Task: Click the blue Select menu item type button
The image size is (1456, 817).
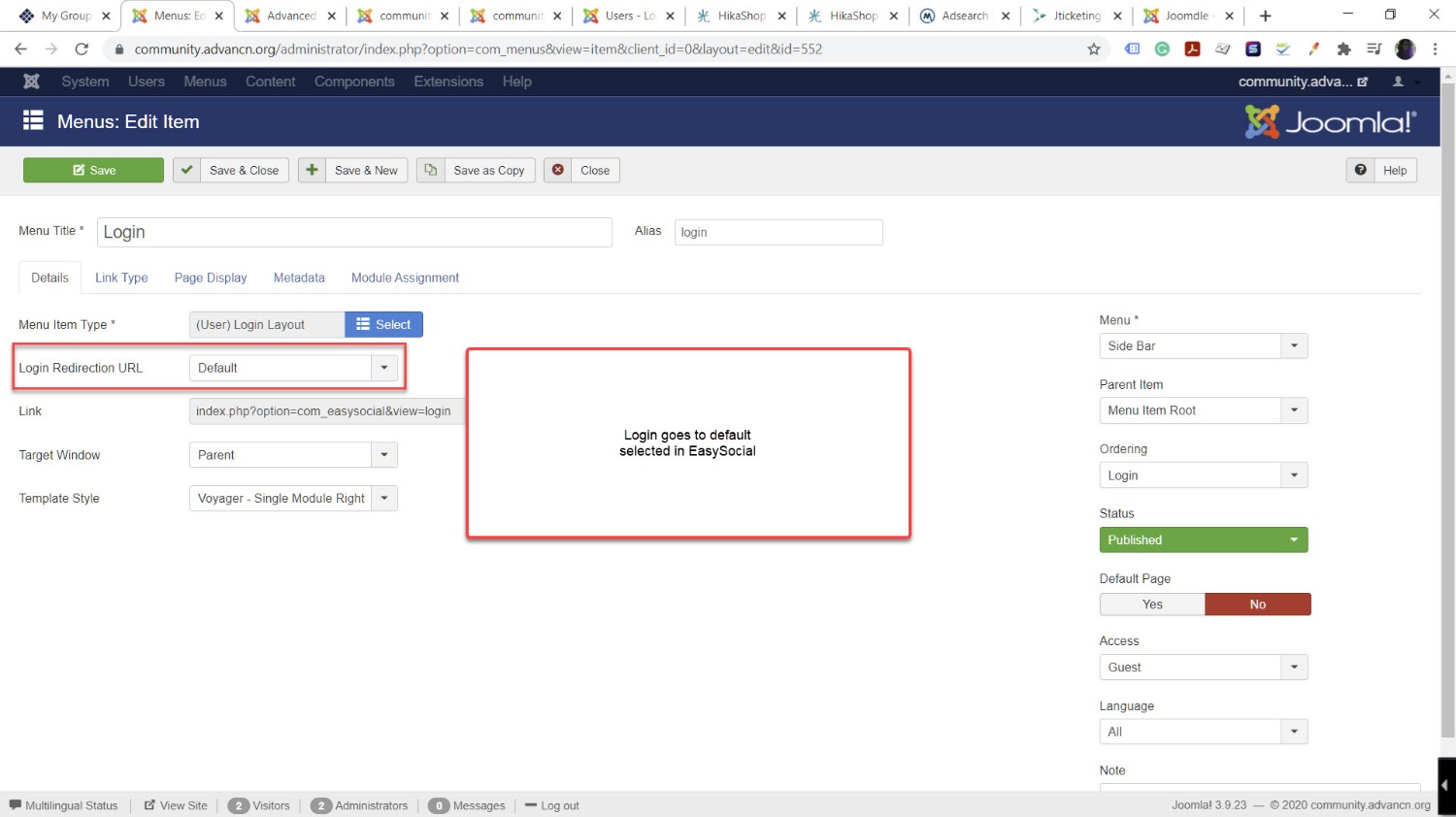Action: [383, 325]
